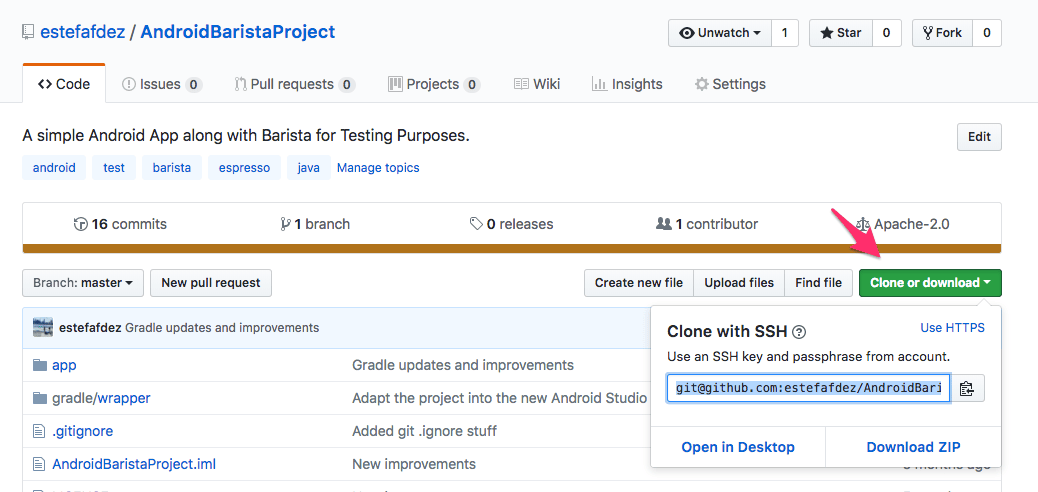Click the folder icon beside app
The image size is (1038, 492).
pos(40,365)
